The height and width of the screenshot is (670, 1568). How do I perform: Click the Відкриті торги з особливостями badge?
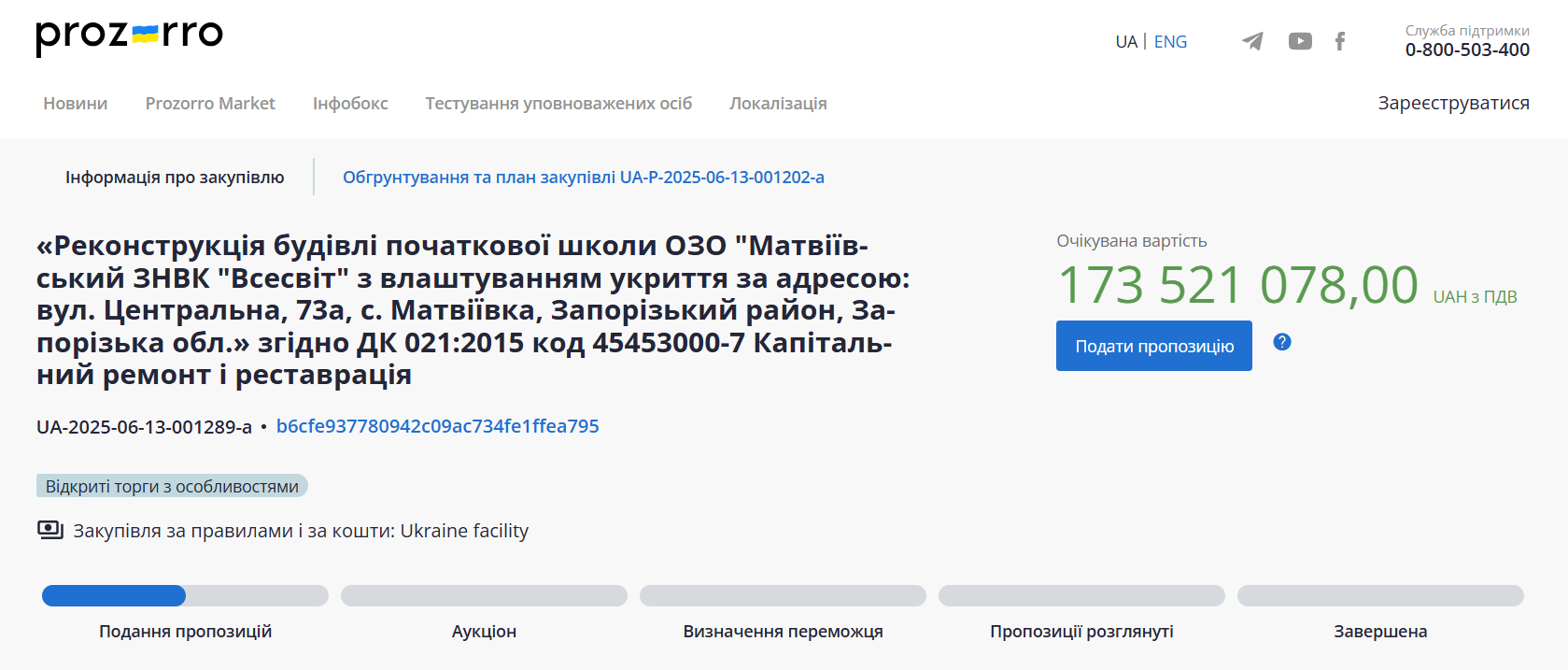point(172,486)
